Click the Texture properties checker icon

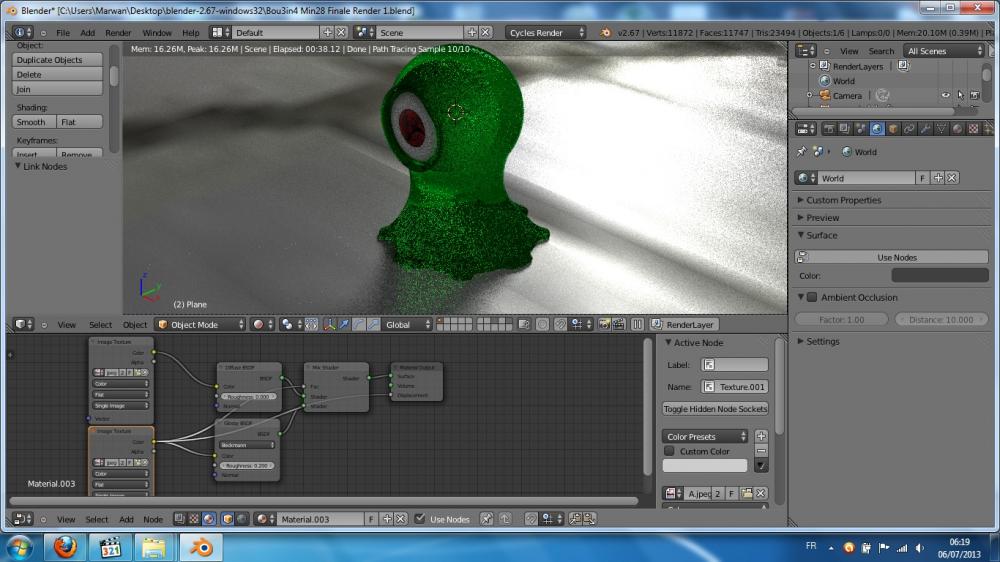click(973, 129)
